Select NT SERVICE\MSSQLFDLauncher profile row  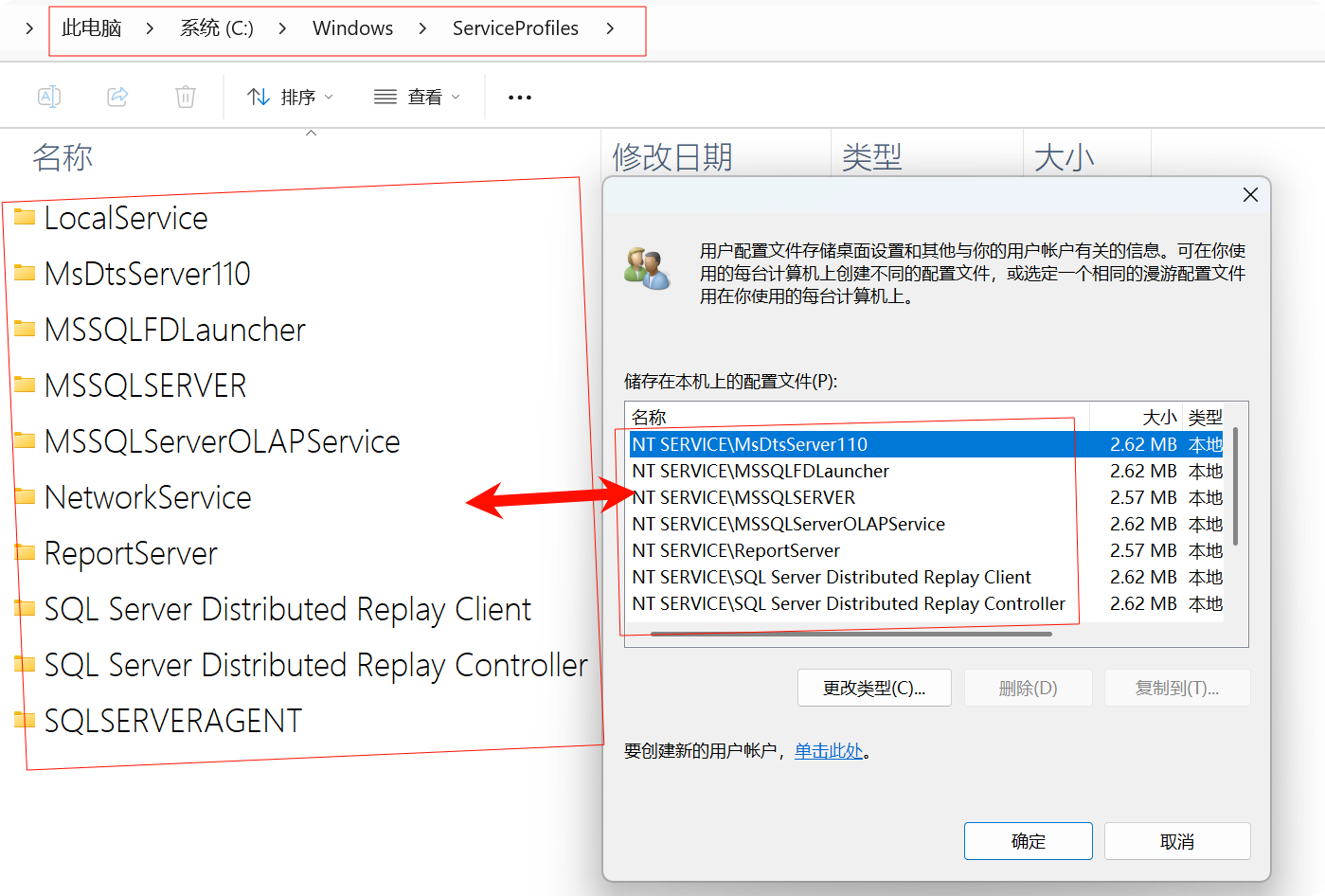[926, 471]
